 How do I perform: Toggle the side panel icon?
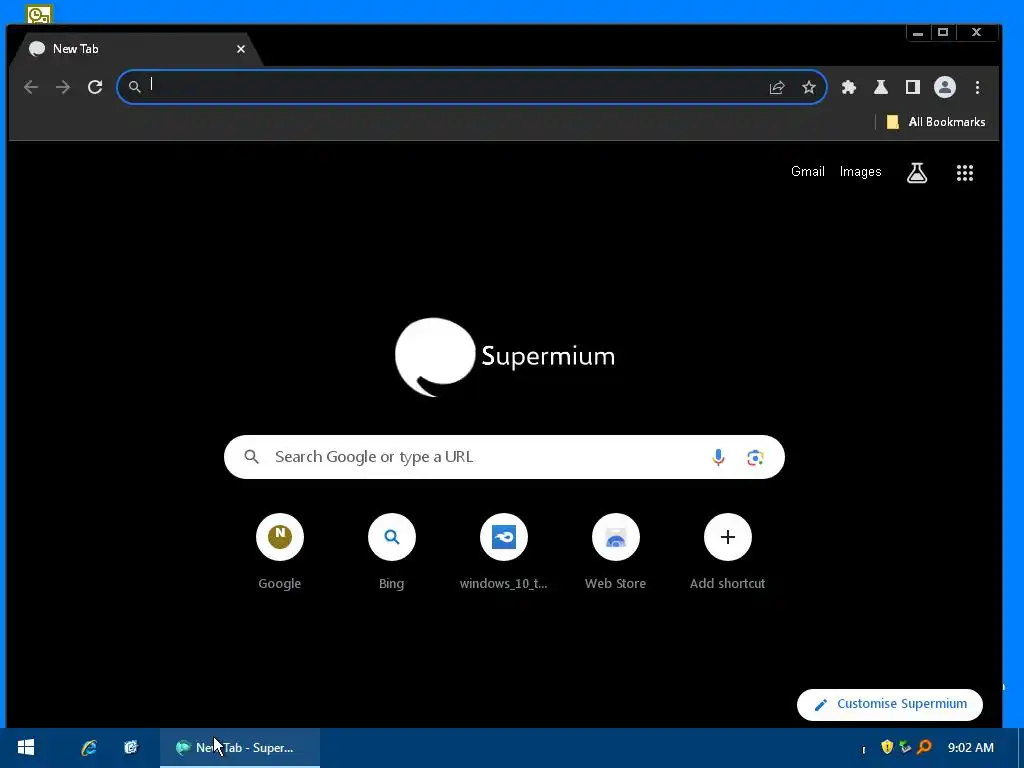[x=912, y=88]
